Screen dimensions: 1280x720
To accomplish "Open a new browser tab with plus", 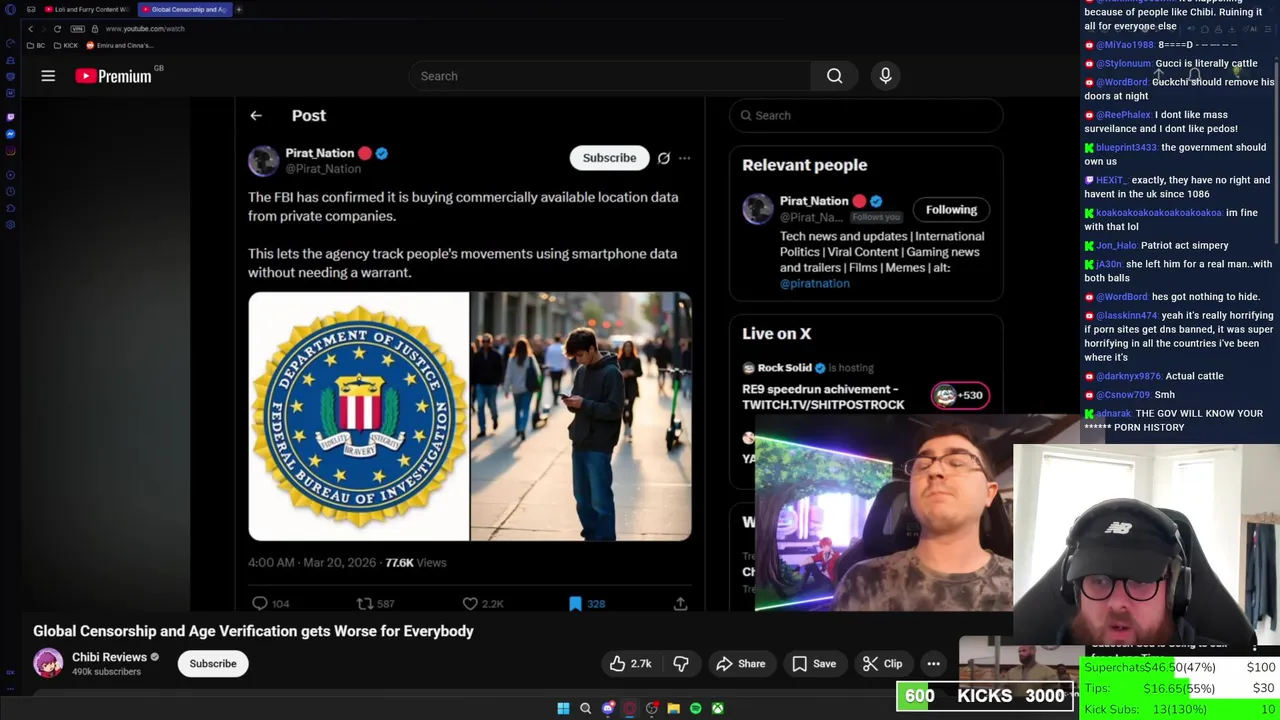I will [239, 9].
